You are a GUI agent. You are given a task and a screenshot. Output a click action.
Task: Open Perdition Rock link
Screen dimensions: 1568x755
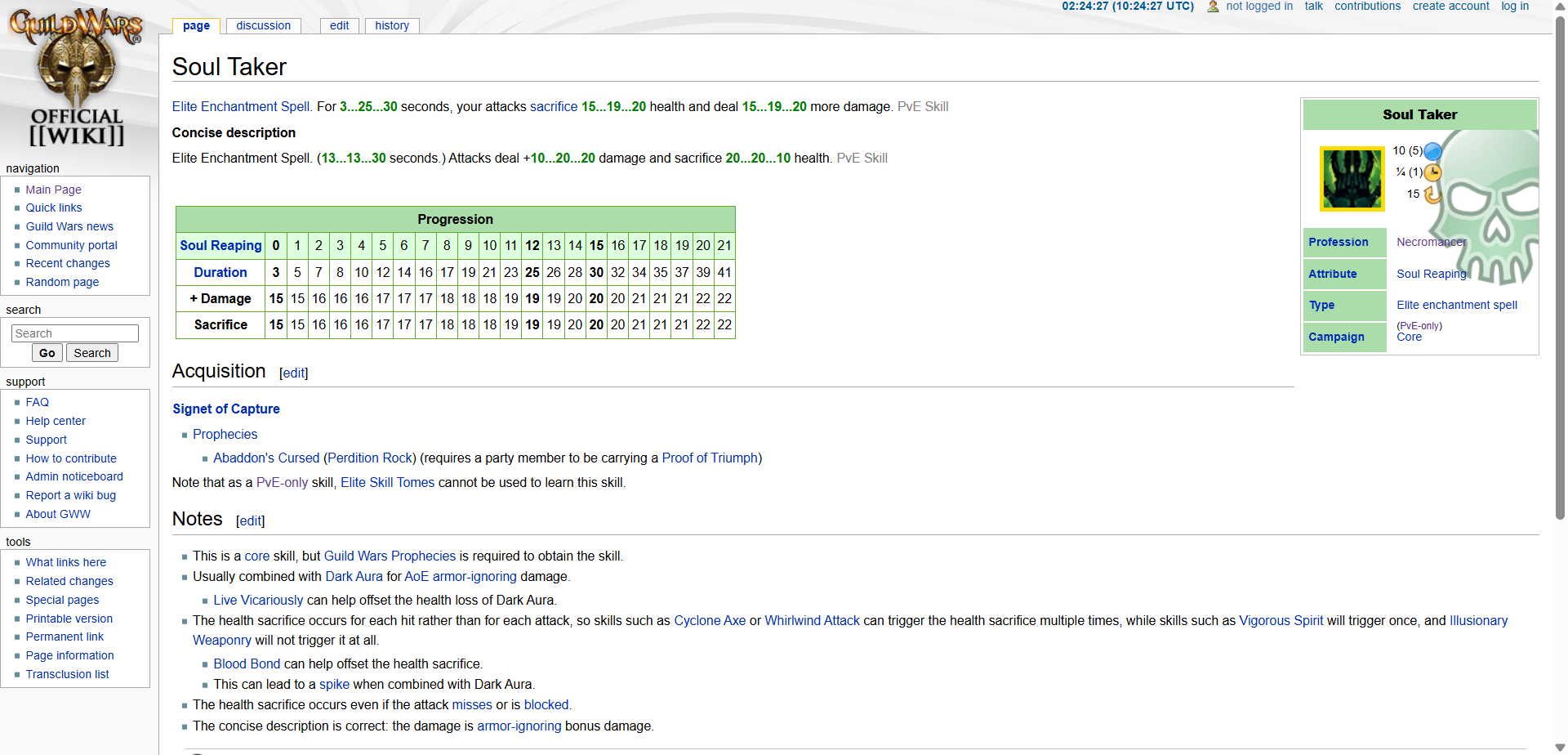[372, 458]
